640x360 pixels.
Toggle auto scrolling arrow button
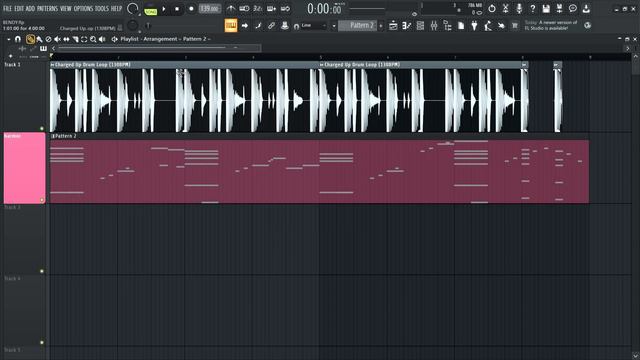244,25
